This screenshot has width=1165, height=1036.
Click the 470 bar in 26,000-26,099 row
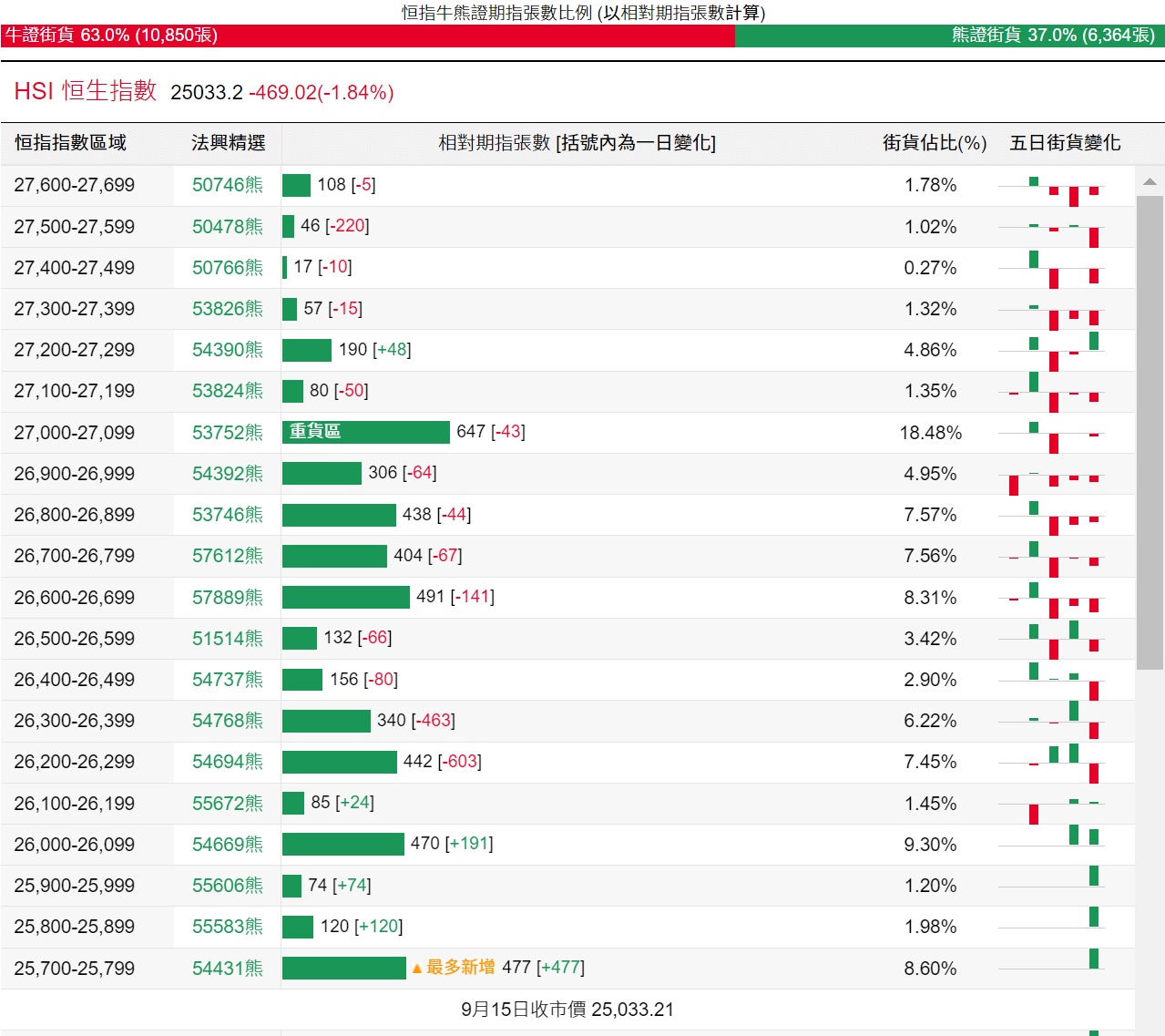pos(342,845)
